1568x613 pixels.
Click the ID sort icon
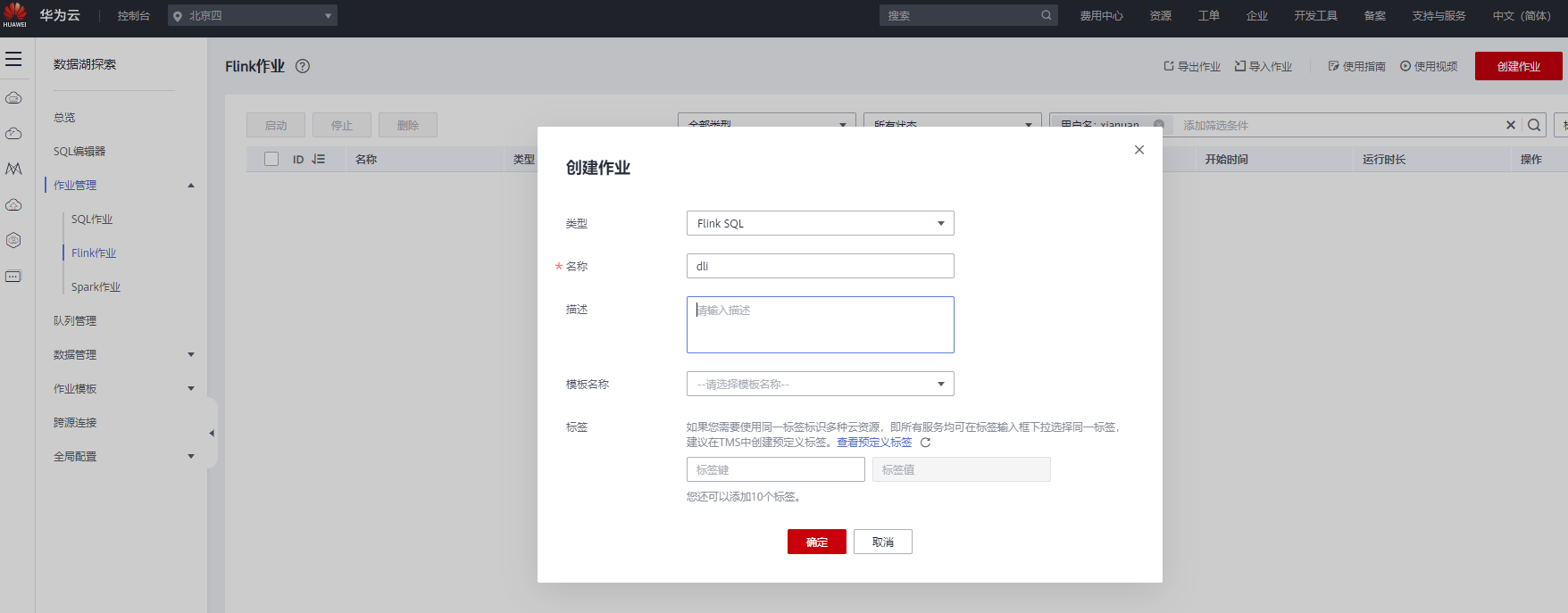coord(319,159)
